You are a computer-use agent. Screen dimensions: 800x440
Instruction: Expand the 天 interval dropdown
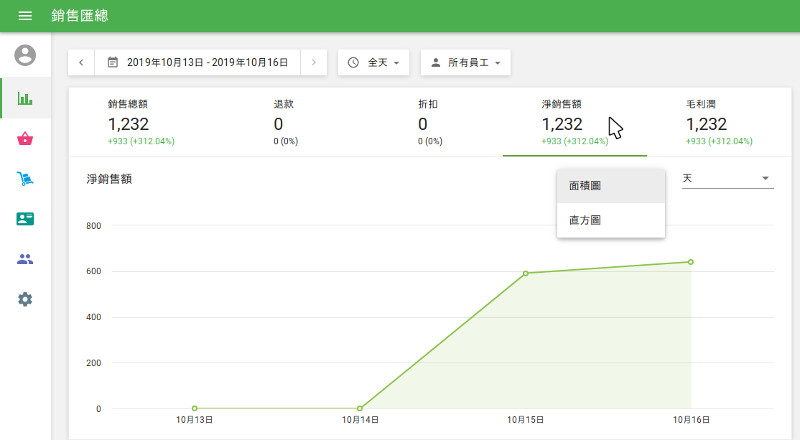click(x=726, y=178)
